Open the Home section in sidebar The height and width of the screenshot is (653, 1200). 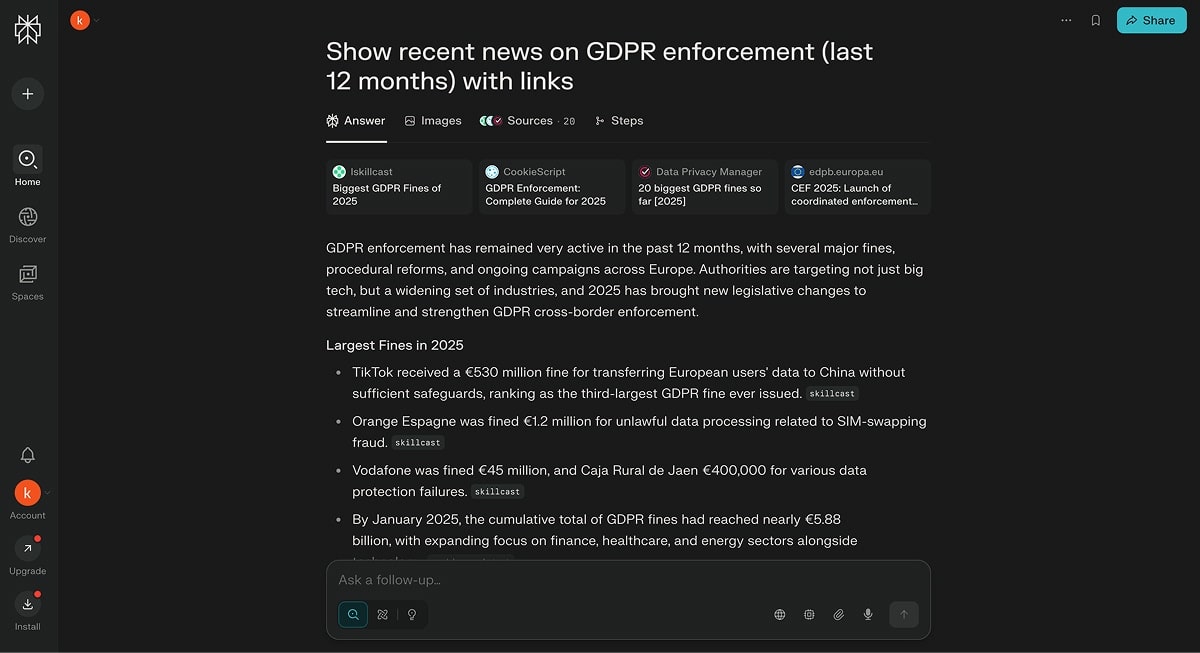28,166
